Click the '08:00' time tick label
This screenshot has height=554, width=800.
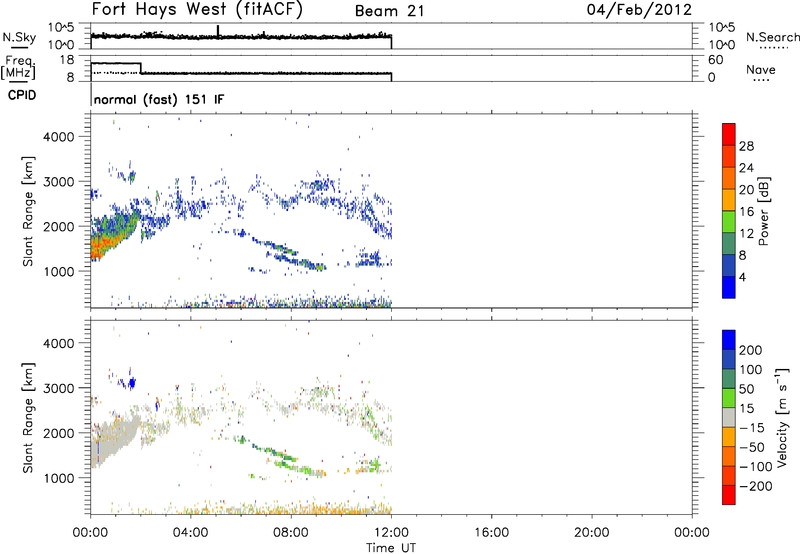point(291,533)
